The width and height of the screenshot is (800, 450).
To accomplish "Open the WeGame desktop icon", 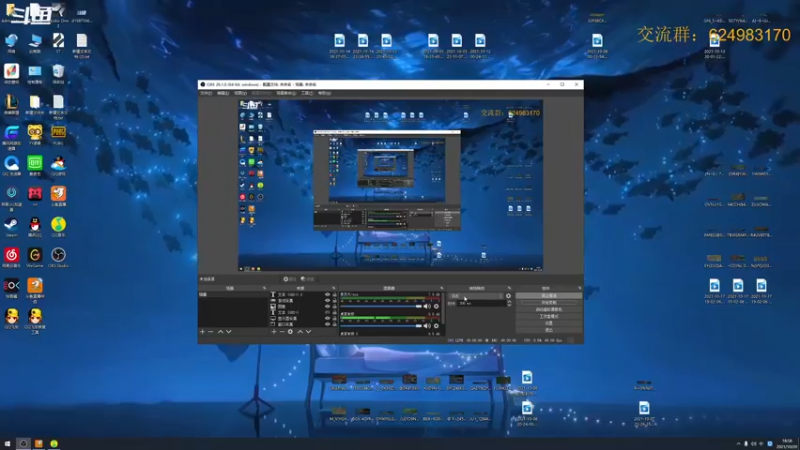I will pos(35,258).
